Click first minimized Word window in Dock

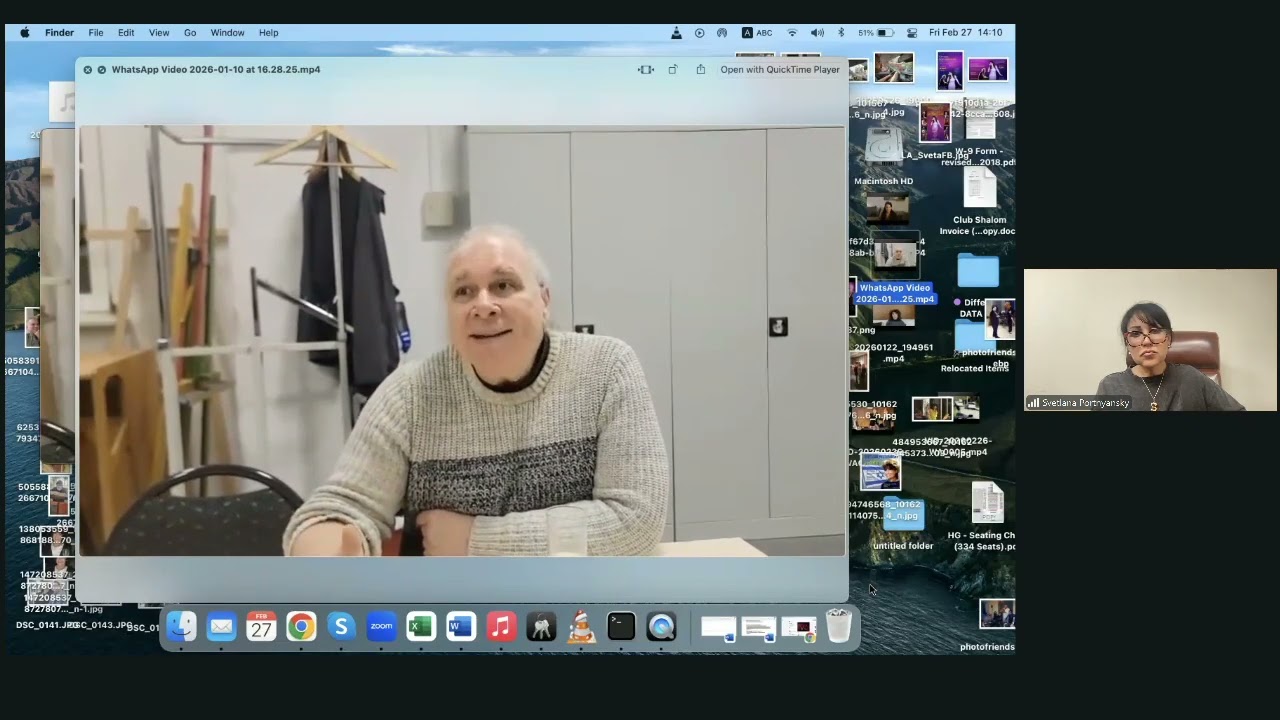718,628
